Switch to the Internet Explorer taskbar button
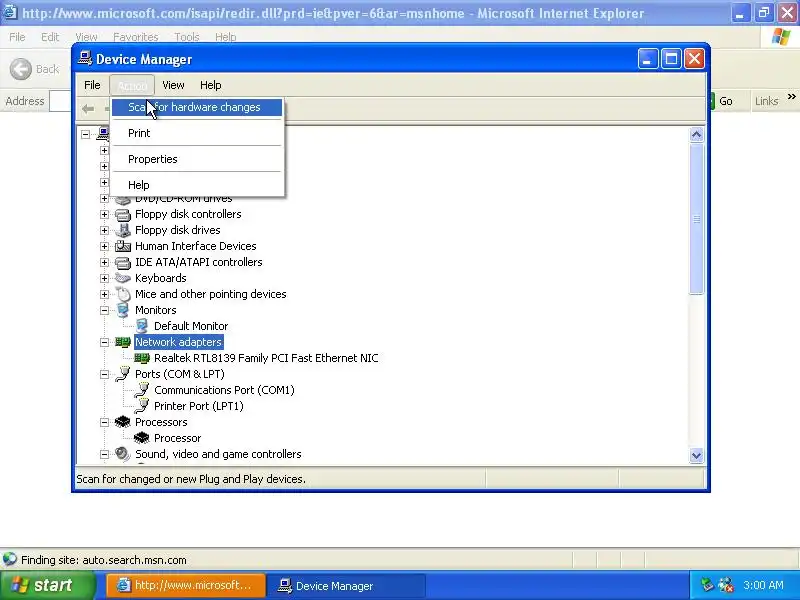800x600 pixels. pyautogui.click(x=186, y=585)
